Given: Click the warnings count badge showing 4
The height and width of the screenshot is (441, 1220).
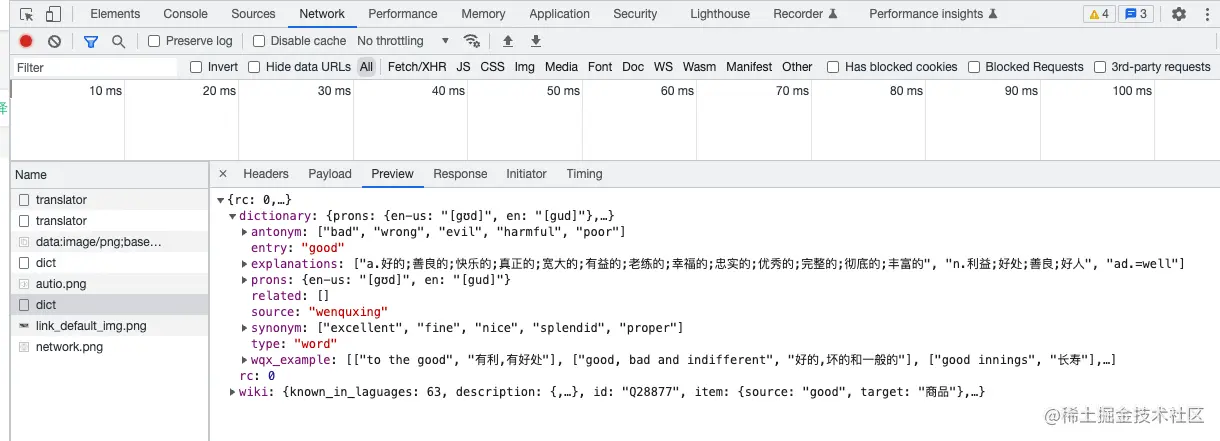Looking at the screenshot, I should [x=1099, y=14].
